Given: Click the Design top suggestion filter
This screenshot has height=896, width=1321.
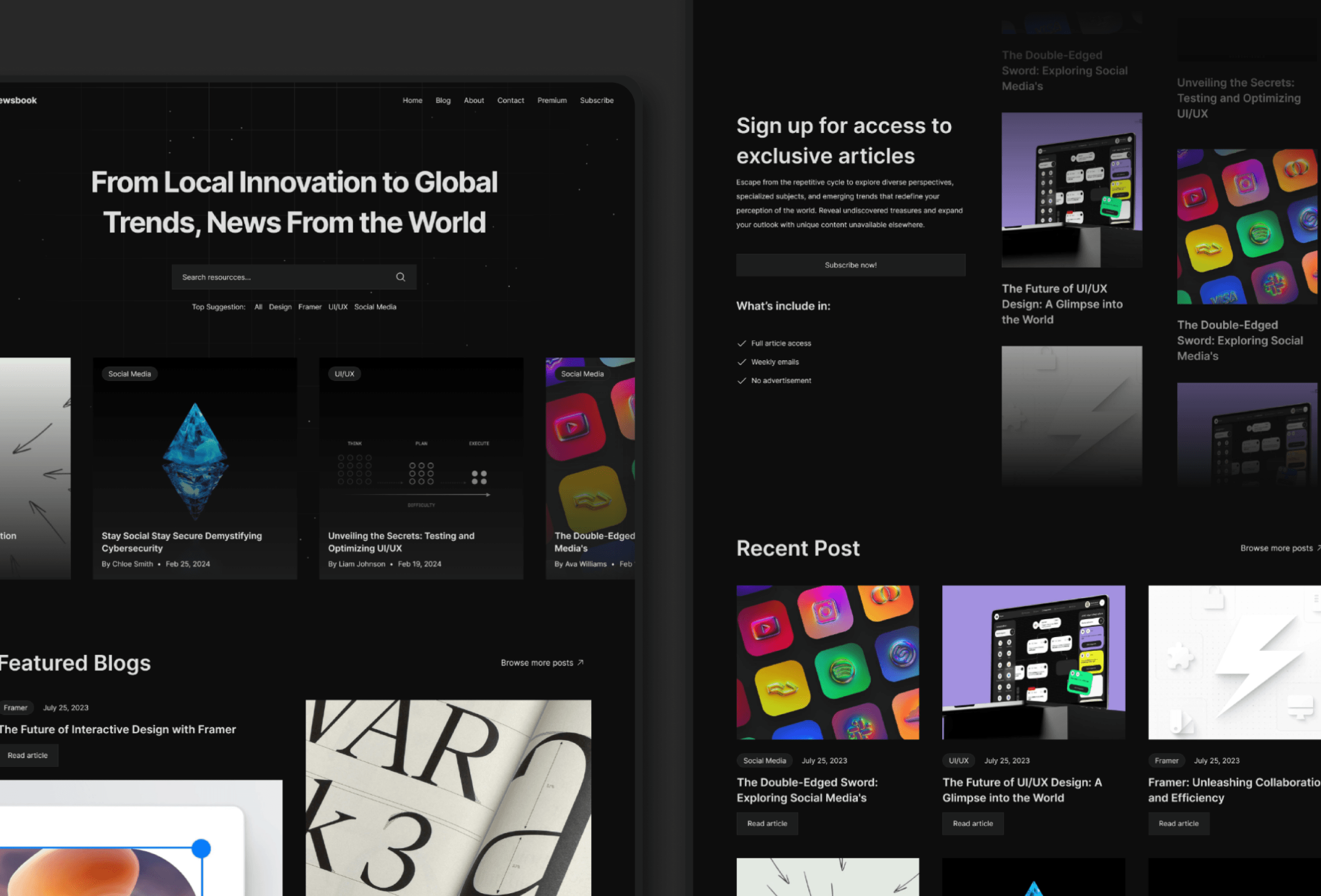Looking at the screenshot, I should (x=280, y=307).
